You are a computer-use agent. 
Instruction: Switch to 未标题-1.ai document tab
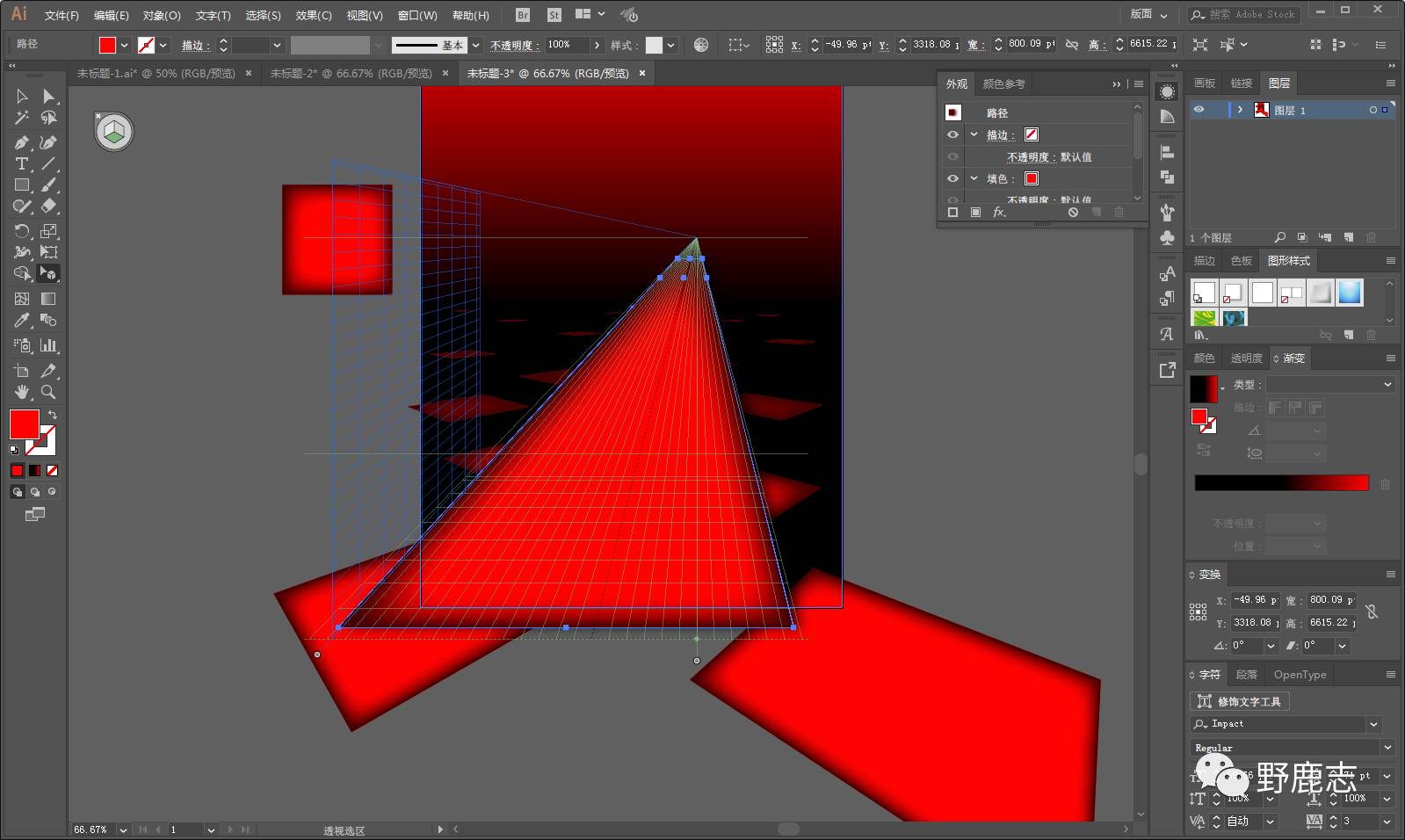click(x=156, y=74)
